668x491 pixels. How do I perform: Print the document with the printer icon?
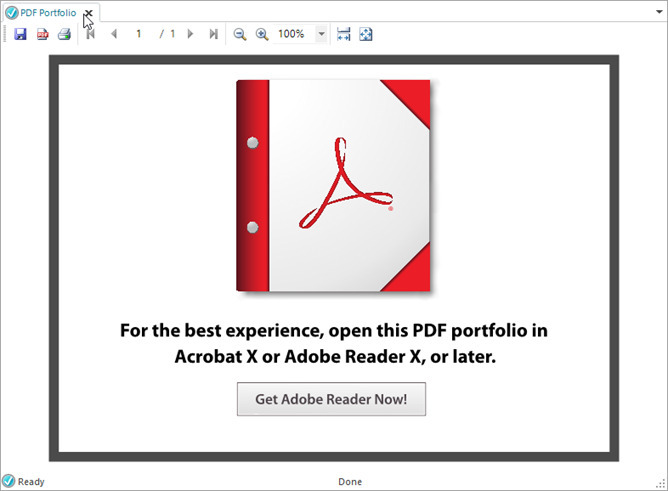coord(64,34)
